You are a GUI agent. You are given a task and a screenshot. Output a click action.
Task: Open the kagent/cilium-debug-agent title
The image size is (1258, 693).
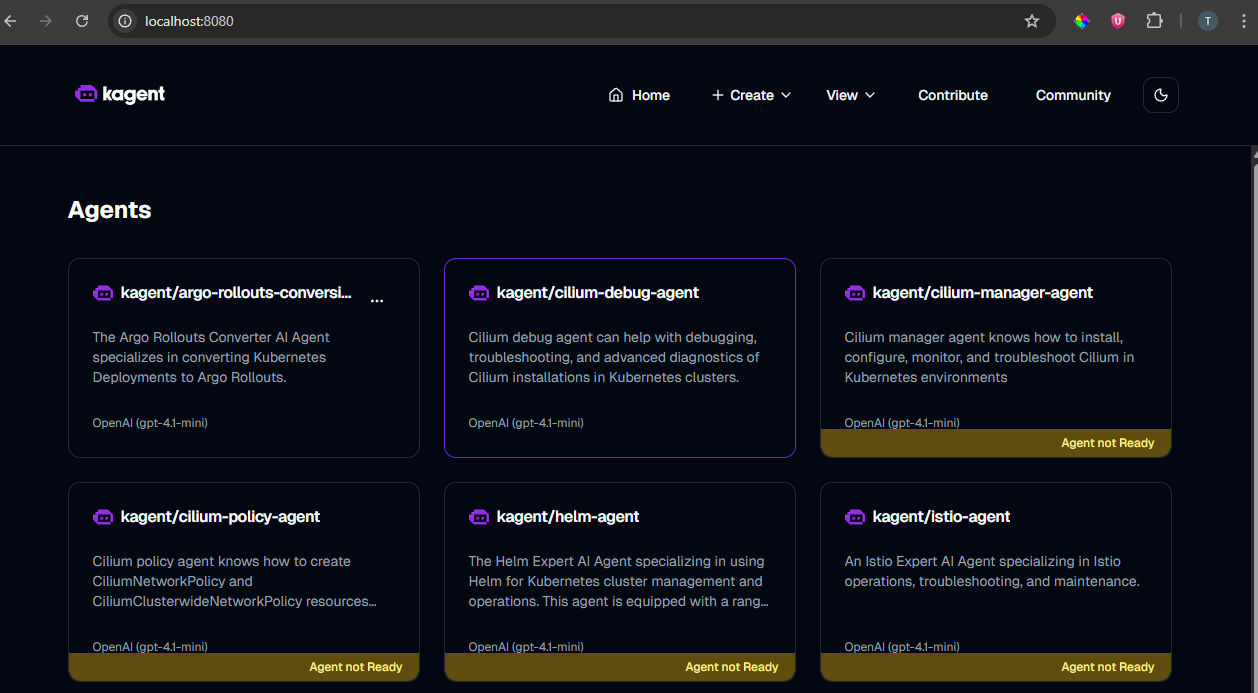598,293
